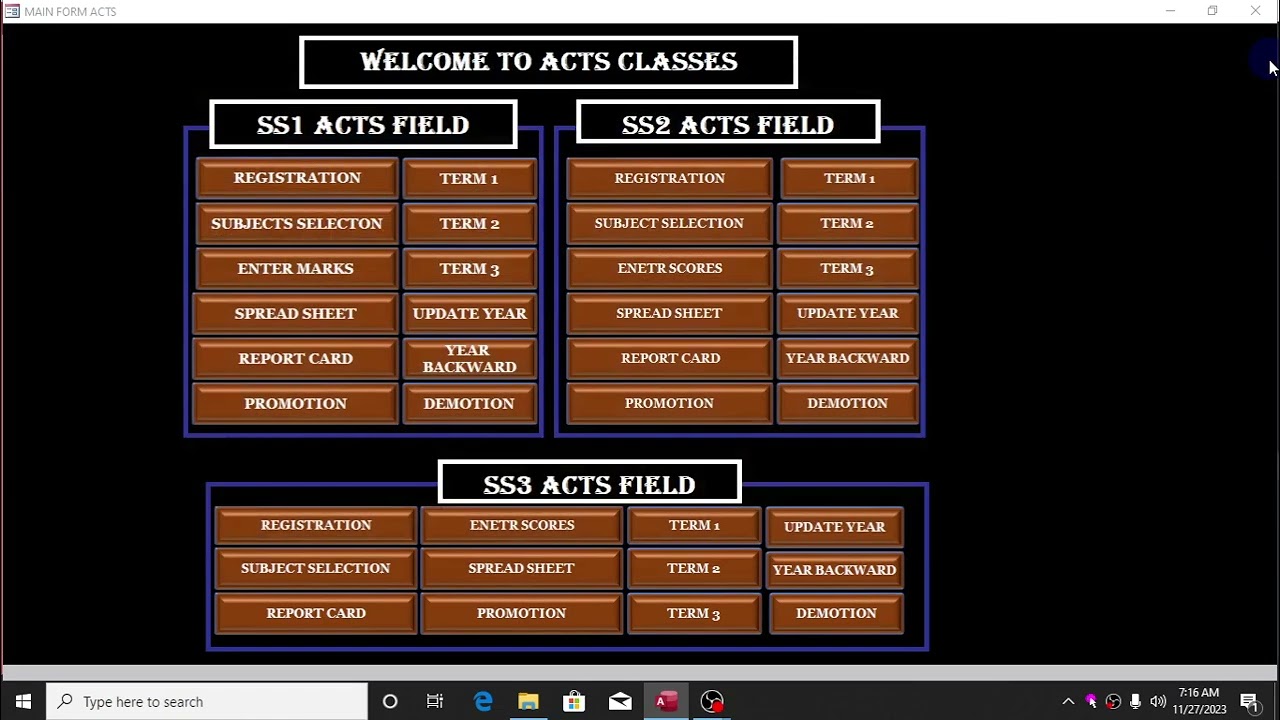Launch Microsoft Store taskbar icon
Screen dimensions: 1280x720
(x=574, y=701)
